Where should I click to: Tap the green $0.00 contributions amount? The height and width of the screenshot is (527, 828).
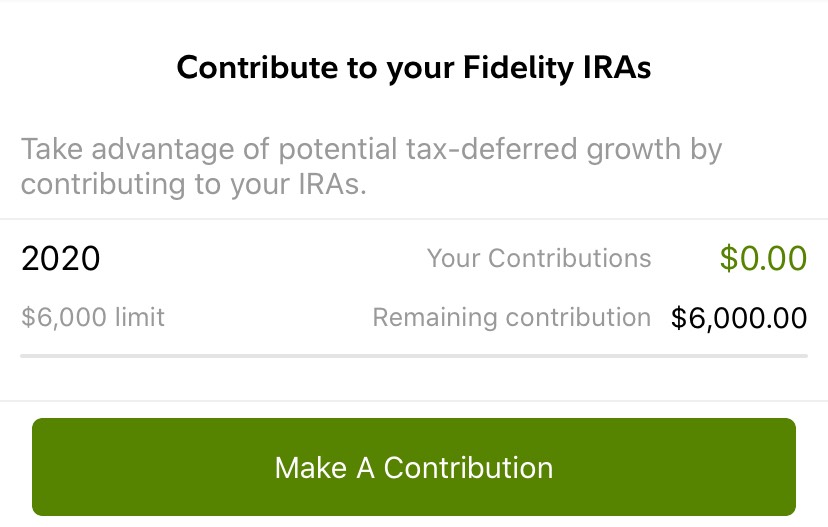click(763, 259)
